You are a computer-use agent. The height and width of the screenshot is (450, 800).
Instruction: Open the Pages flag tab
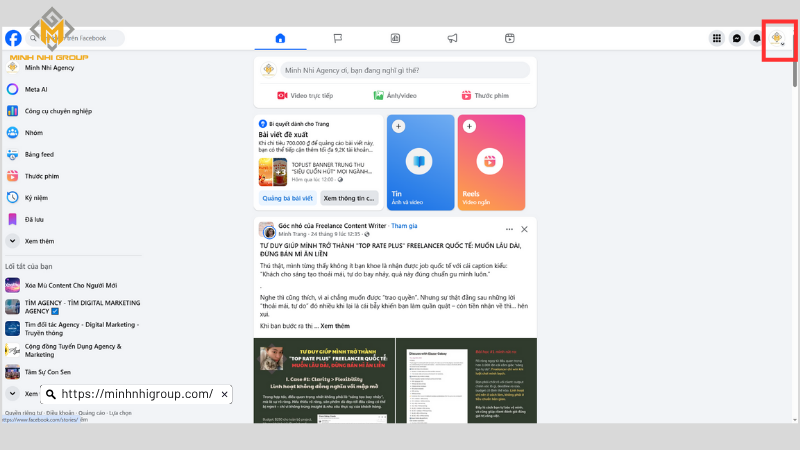pyautogui.click(x=338, y=38)
